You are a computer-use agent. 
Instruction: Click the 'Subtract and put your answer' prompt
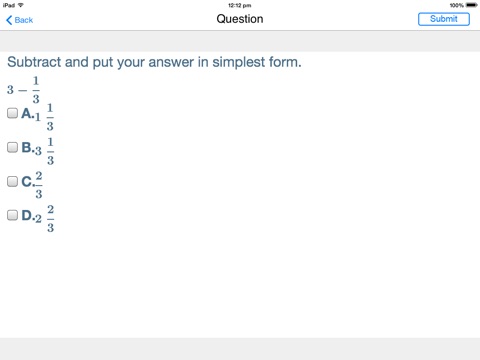point(154,62)
